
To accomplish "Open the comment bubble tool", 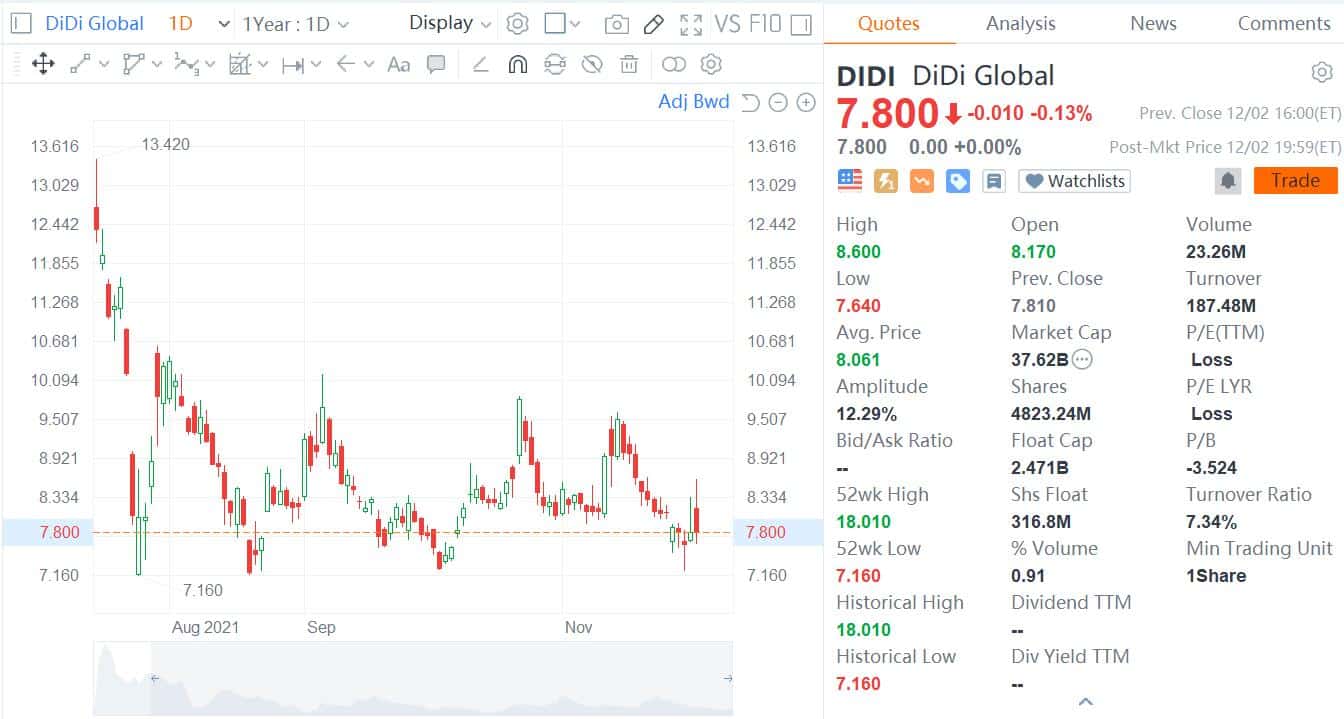I will point(435,64).
